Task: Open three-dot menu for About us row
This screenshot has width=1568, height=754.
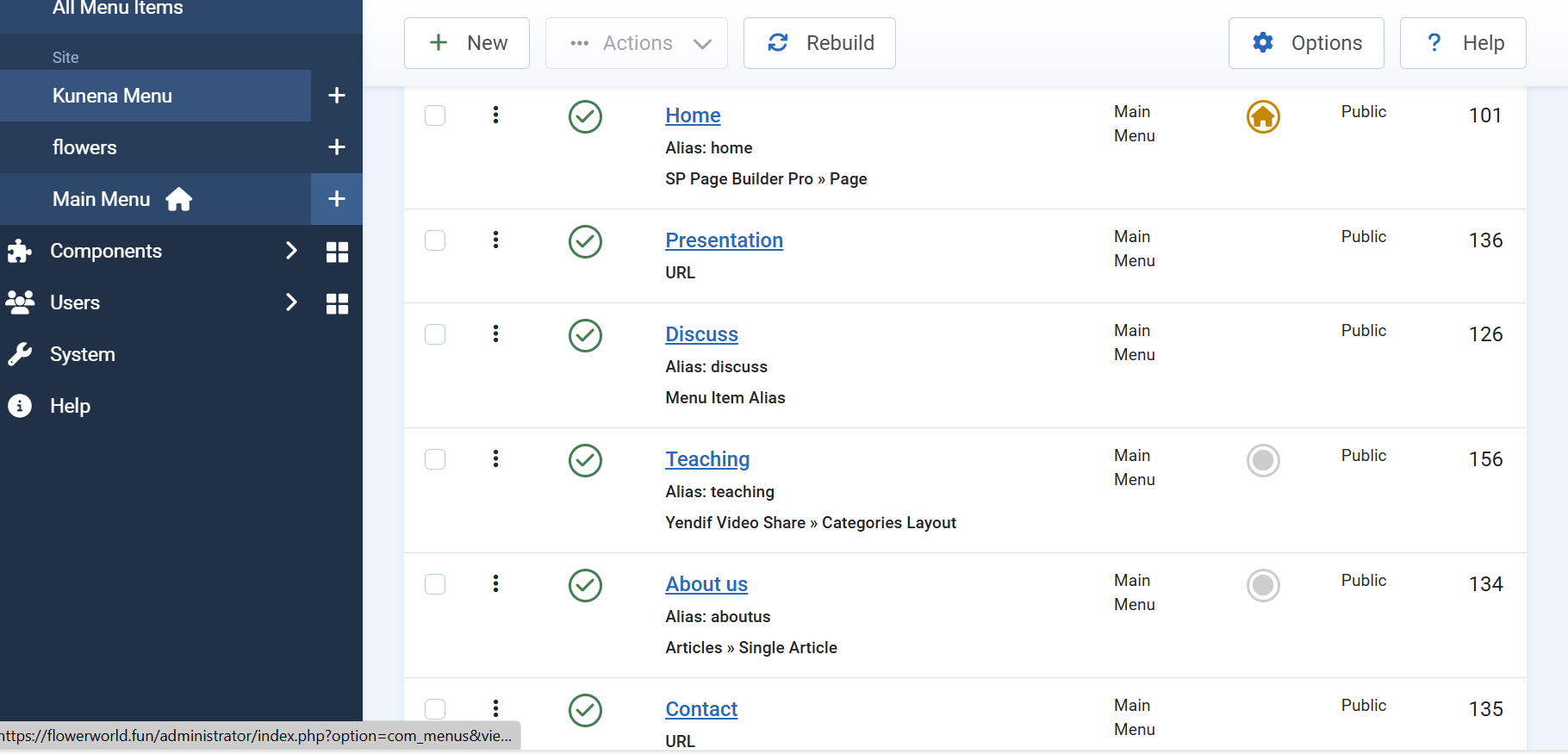Action: click(495, 583)
